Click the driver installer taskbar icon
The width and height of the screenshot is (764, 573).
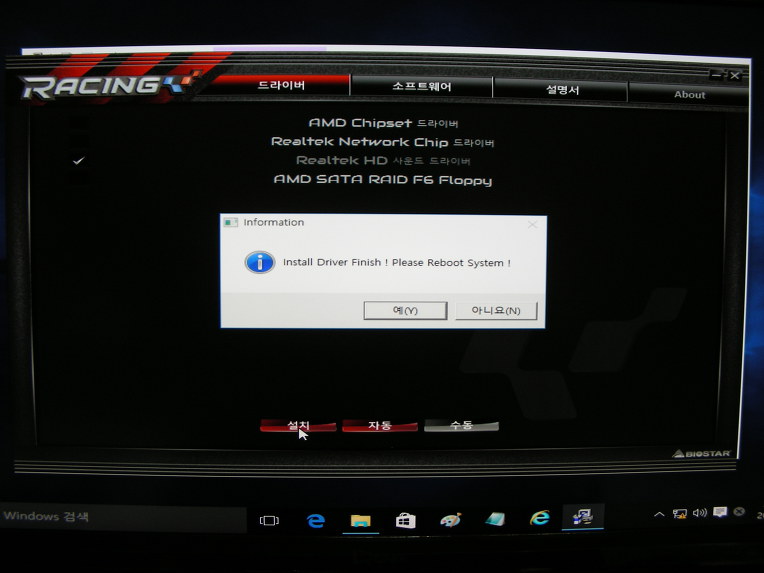[583, 516]
